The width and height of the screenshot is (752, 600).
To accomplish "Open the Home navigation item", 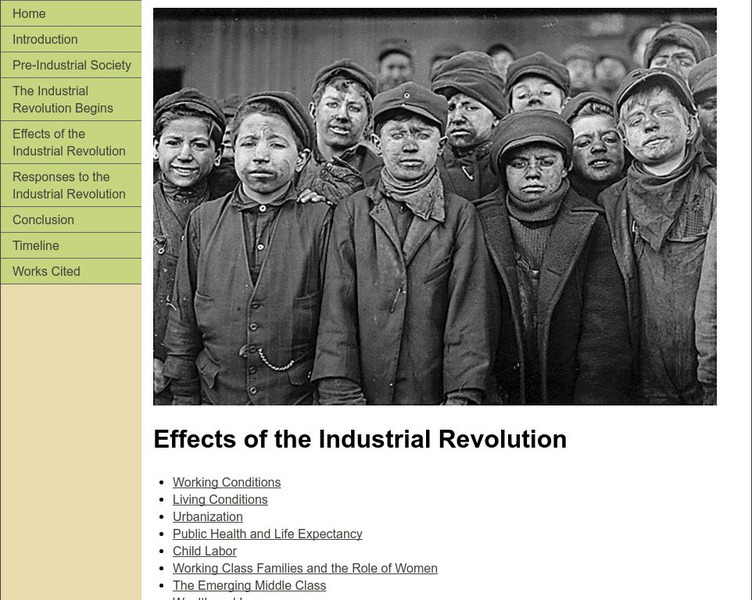I will point(71,13).
